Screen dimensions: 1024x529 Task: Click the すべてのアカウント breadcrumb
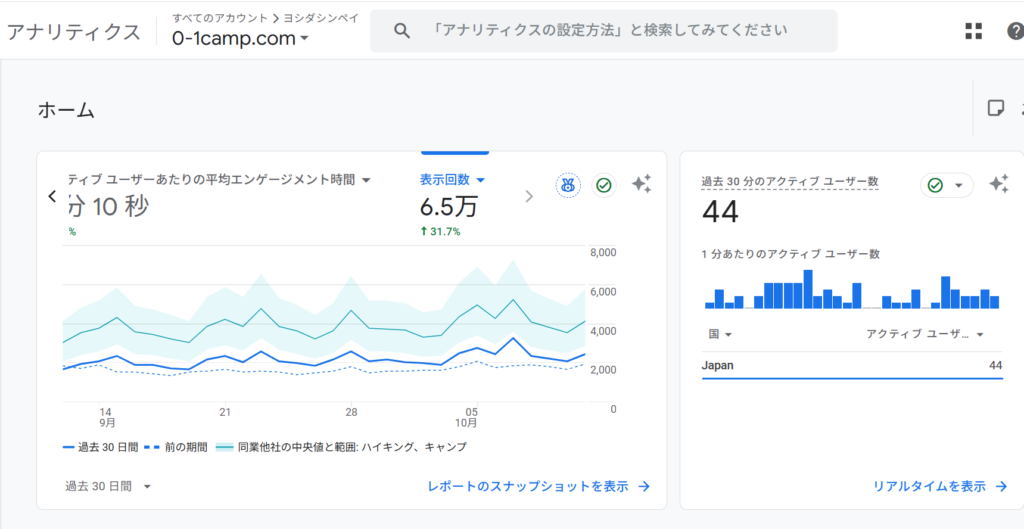tap(220, 18)
